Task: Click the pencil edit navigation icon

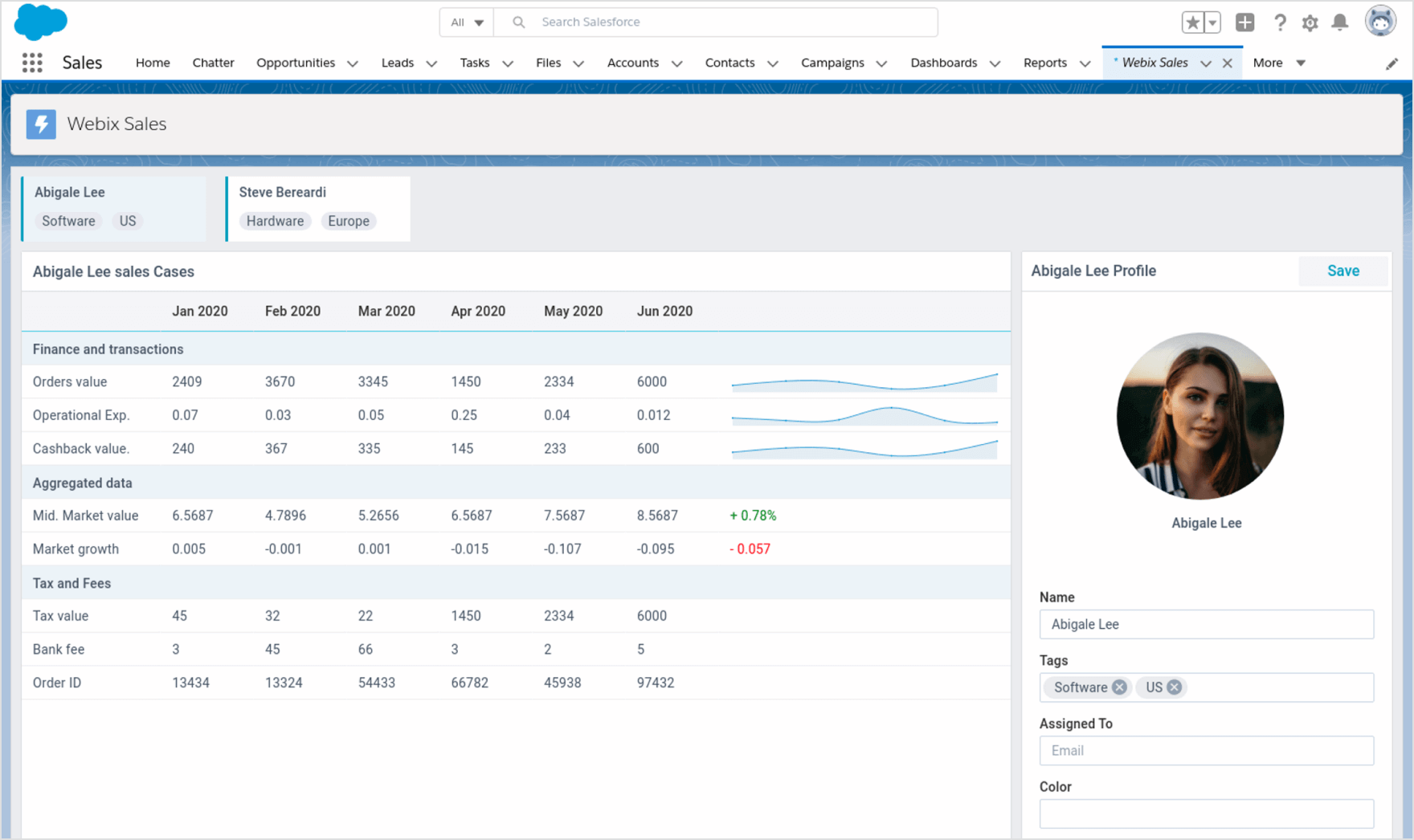Action: coord(1392,63)
